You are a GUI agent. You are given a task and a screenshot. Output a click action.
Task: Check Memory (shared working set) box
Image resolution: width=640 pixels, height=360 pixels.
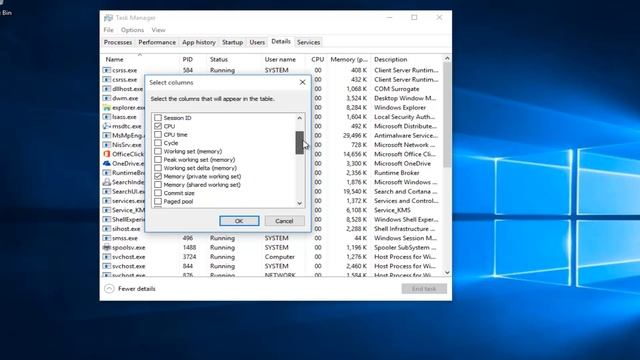(158, 185)
